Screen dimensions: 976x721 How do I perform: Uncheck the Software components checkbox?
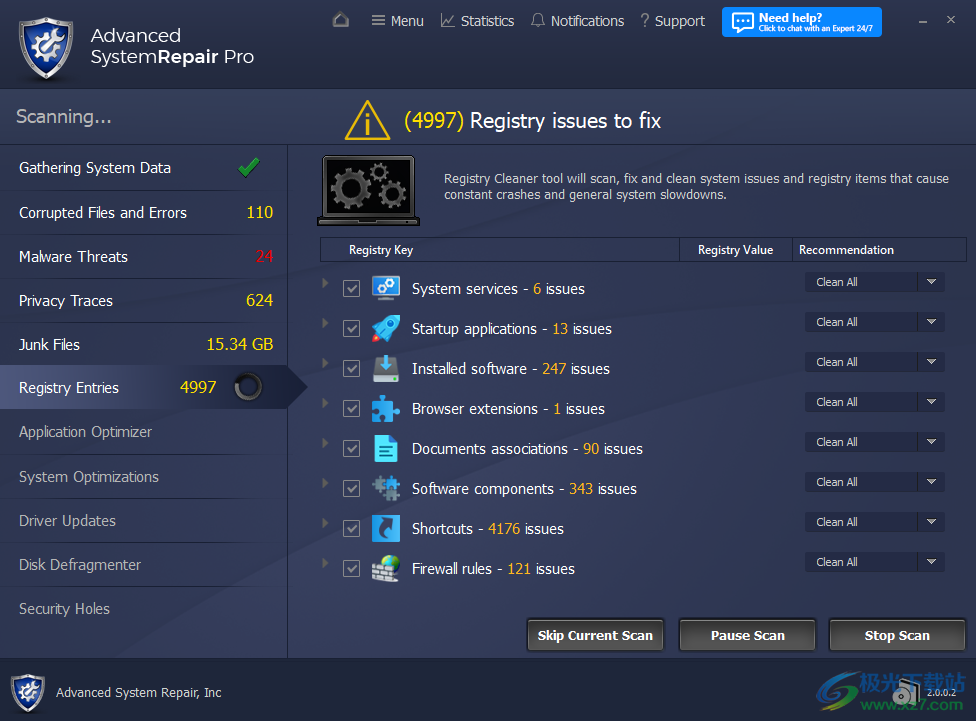(352, 488)
